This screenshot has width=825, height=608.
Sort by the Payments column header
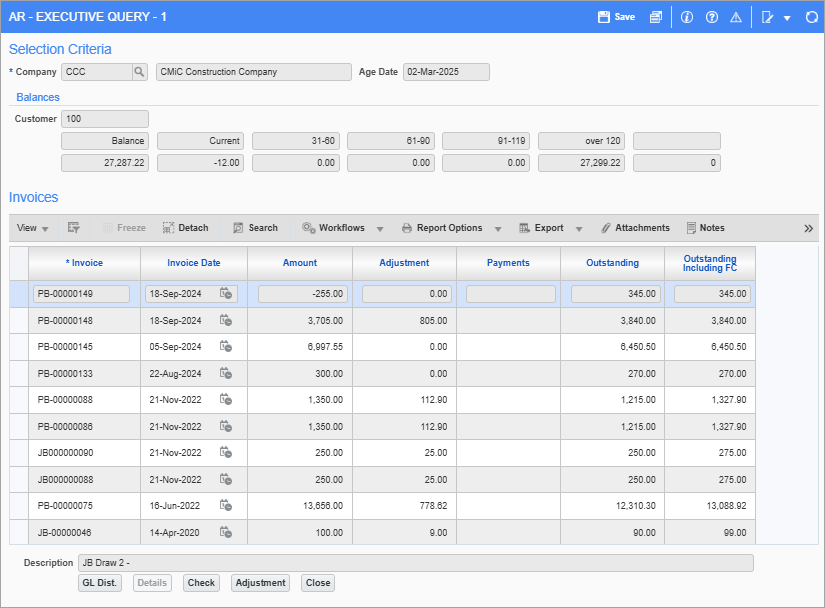click(x=508, y=263)
